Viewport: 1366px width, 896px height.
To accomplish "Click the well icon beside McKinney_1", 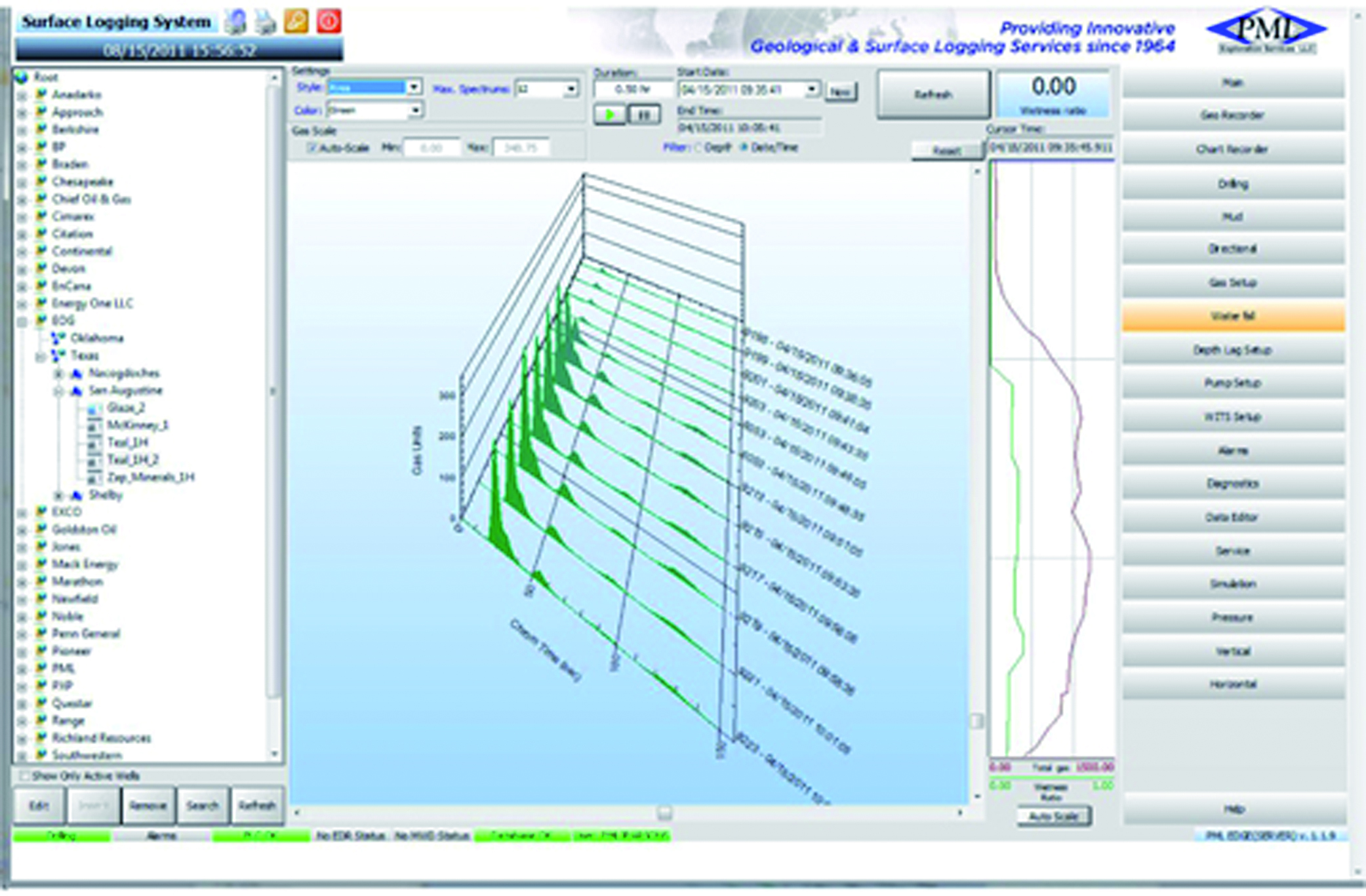I will pyautogui.click(x=94, y=425).
